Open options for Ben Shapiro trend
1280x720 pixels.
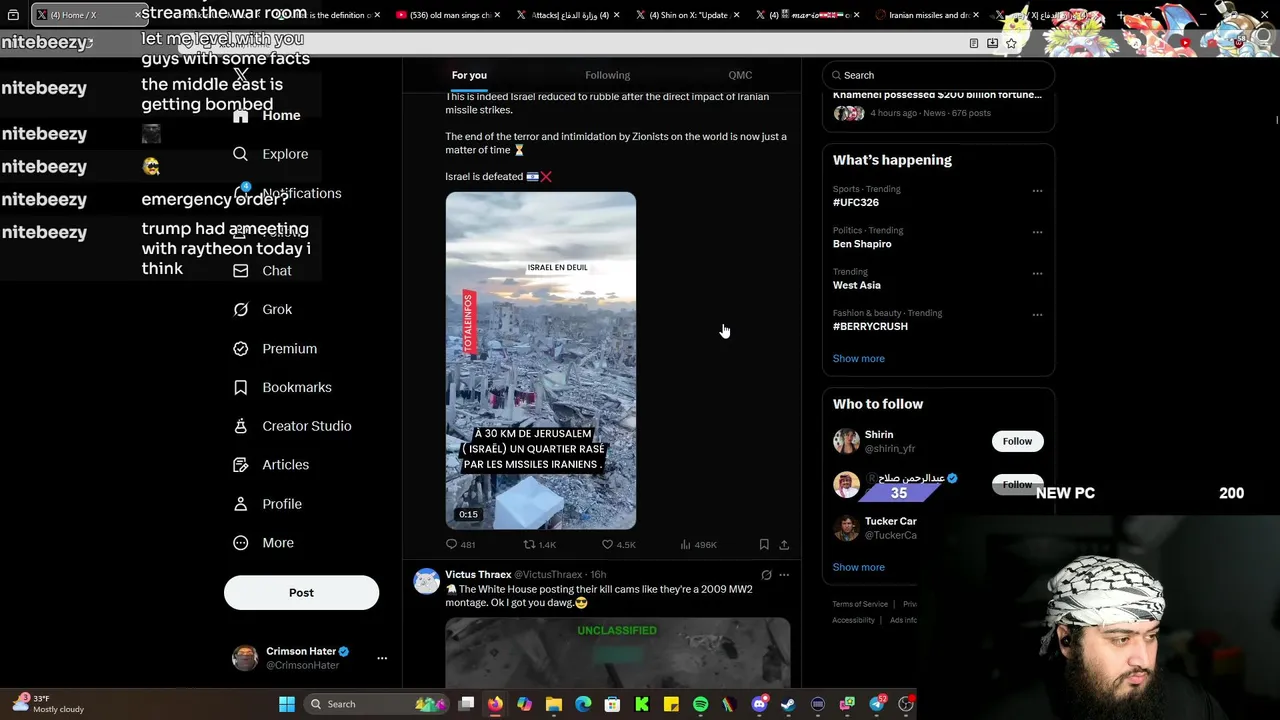click(x=1037, y=232)
